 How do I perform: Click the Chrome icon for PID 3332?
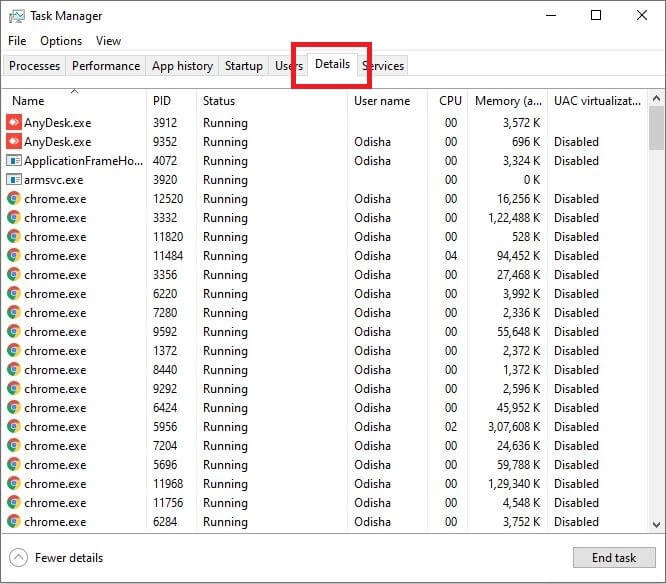14,217
